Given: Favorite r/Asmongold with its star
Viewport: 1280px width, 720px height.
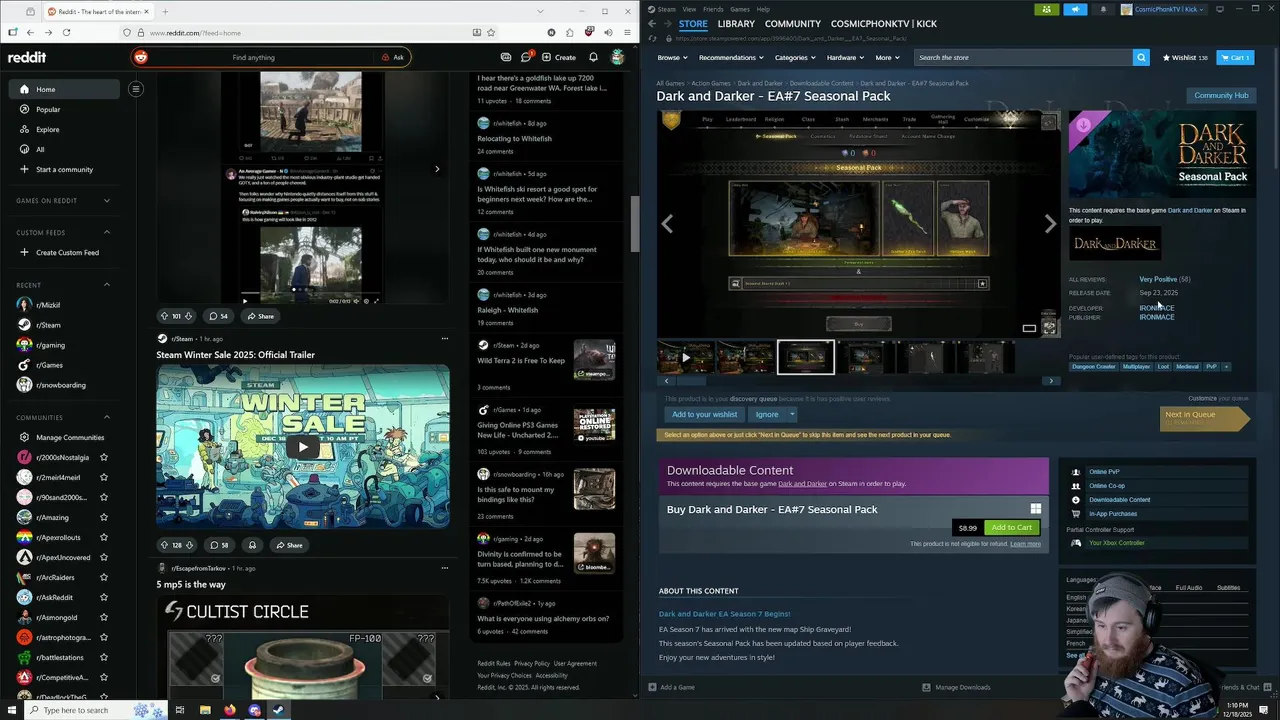Looking at the screenshot, I should click(x=104, y=617).
